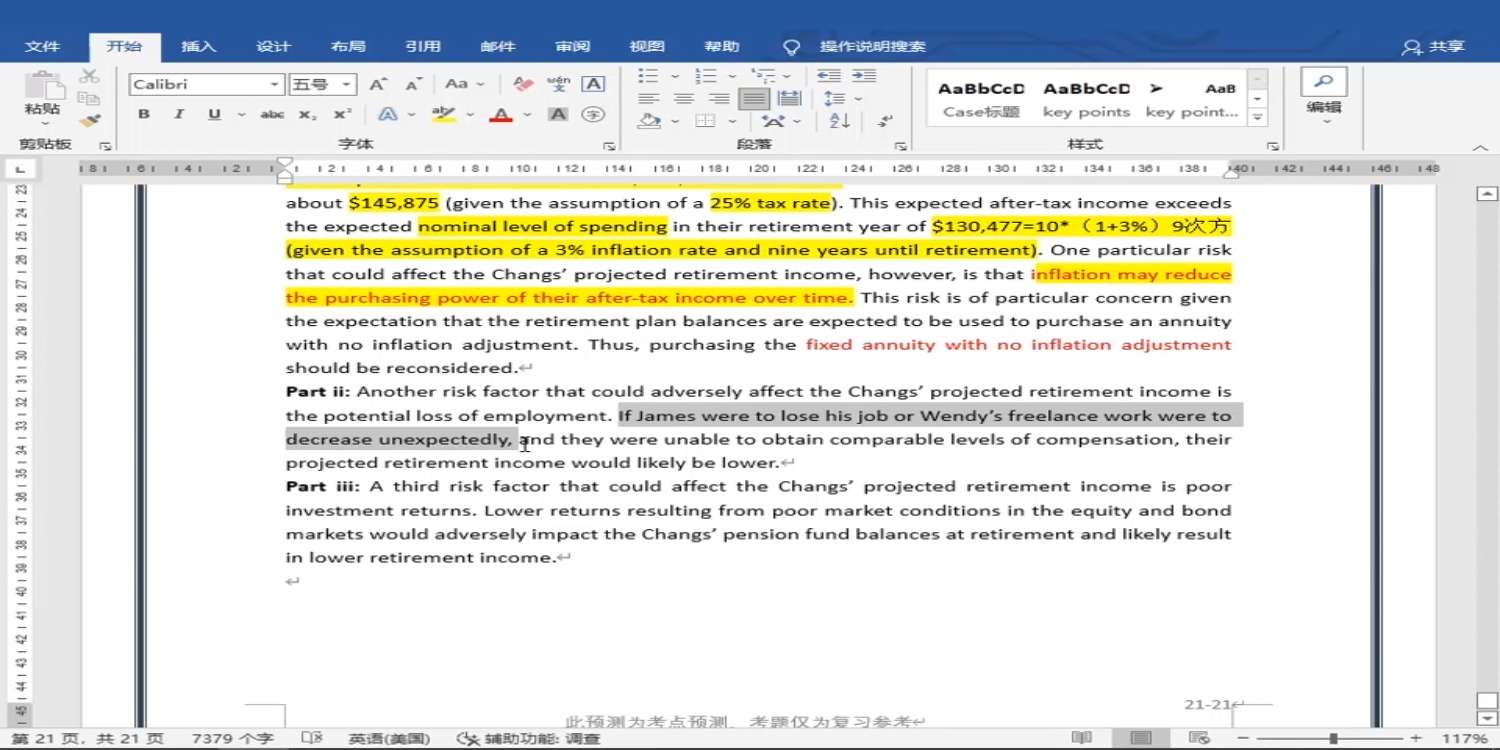Open the 插入 ribbon tab

pyautogui.click(x=198, y=46)
